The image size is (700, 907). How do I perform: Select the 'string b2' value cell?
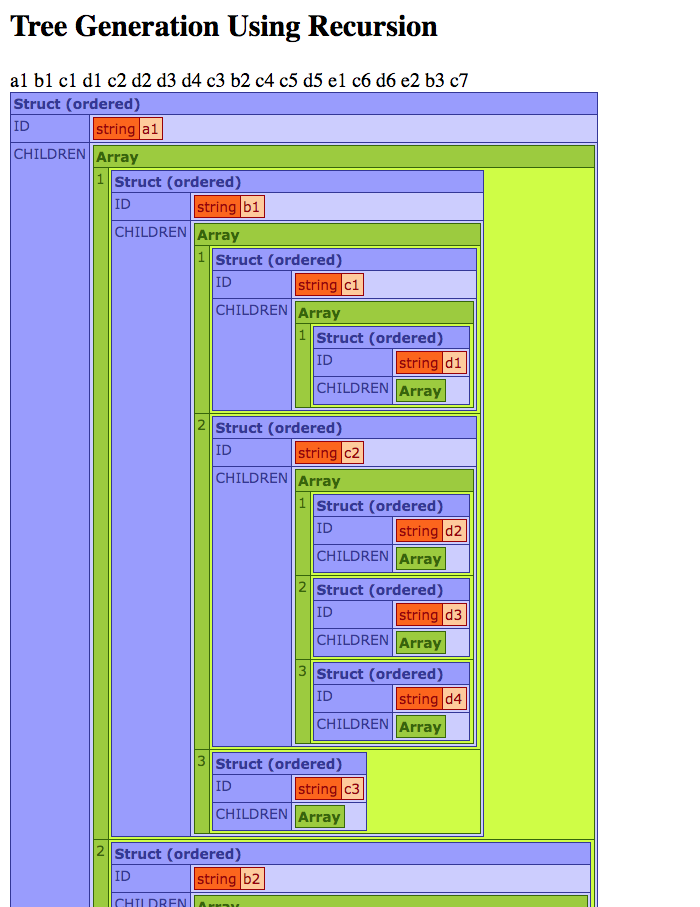(x=229, y=878)
